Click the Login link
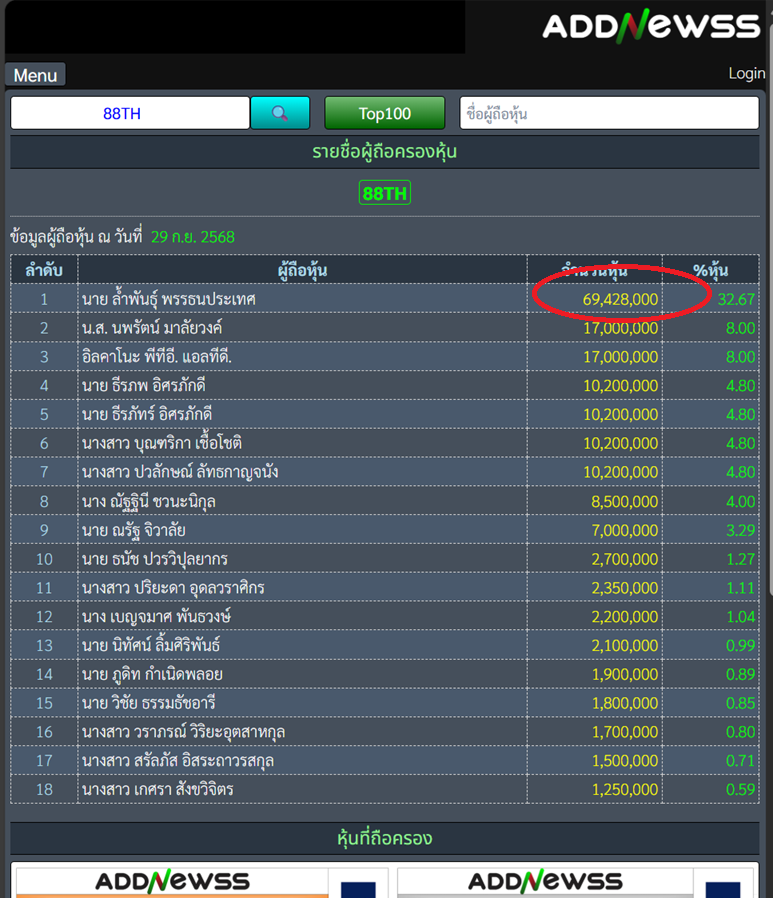 [746, 73]
